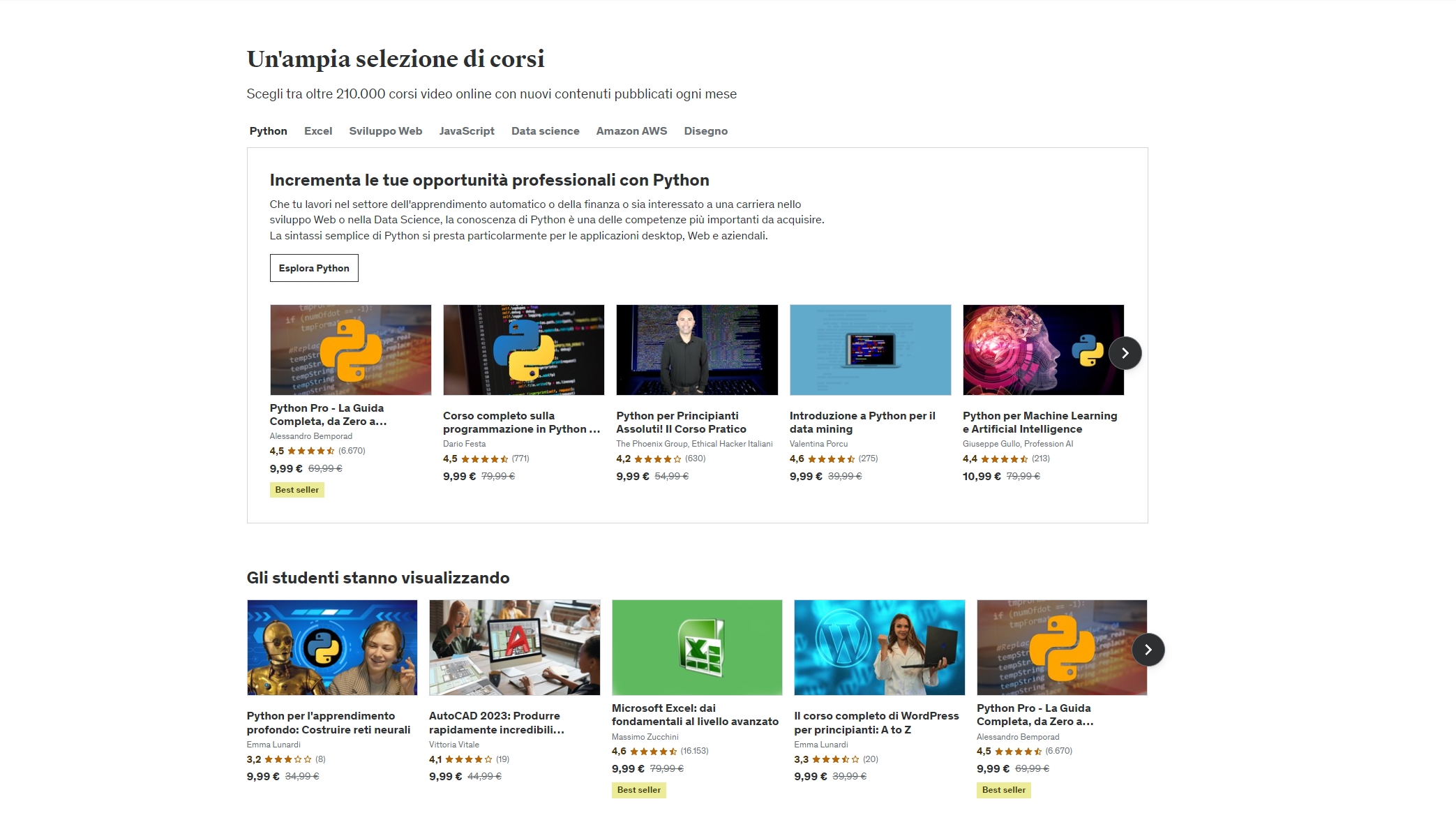Click author name Massimo Zucchini
1456x820 pixels.
coord(645,737)
